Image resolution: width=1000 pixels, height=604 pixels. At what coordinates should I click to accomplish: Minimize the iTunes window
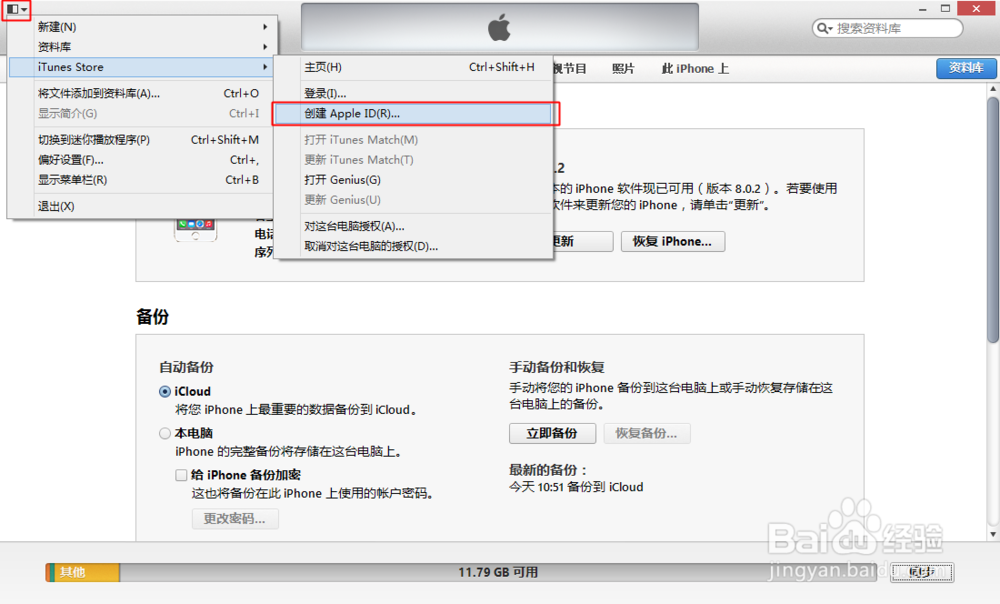(922, 9)
